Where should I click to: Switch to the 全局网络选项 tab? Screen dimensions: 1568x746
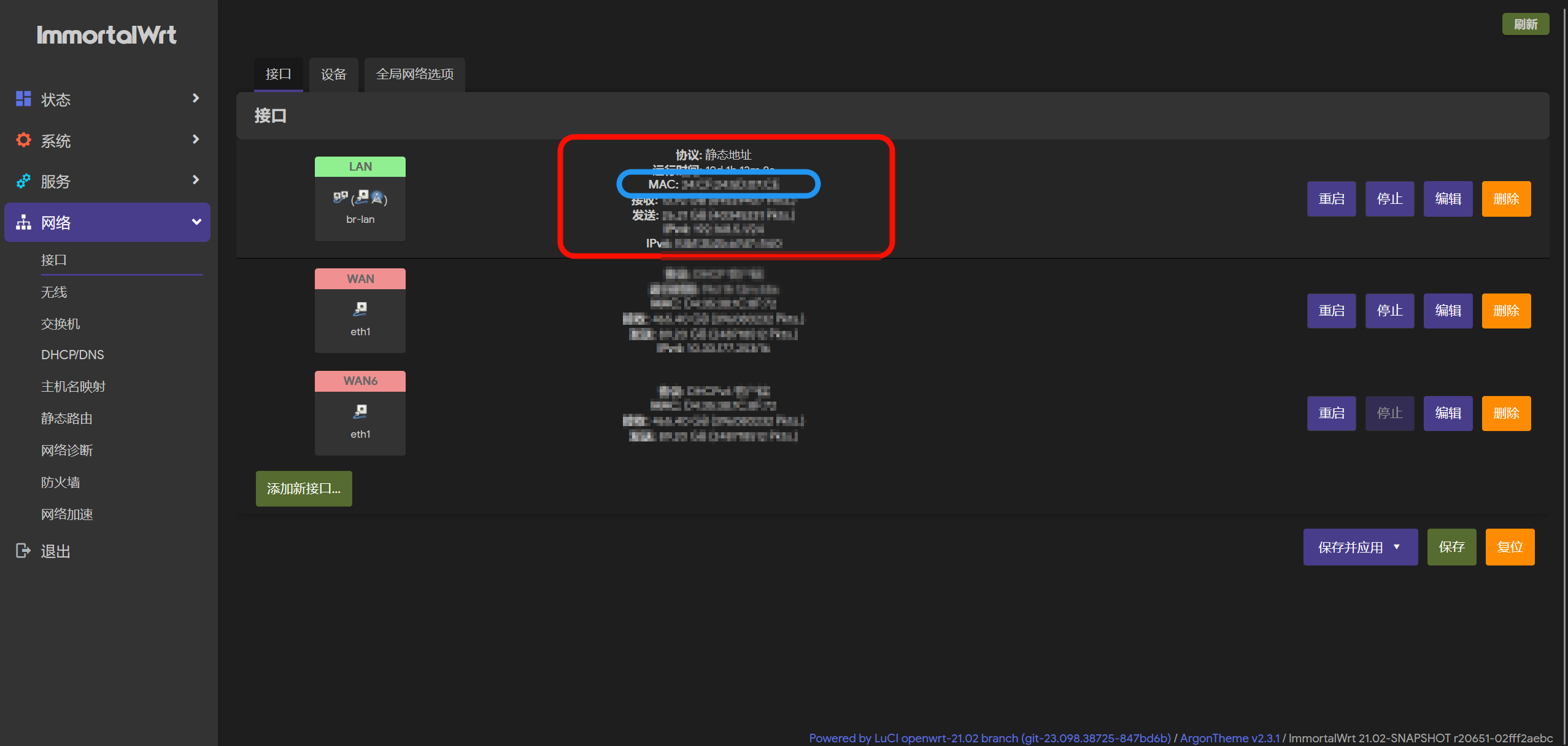415,74
